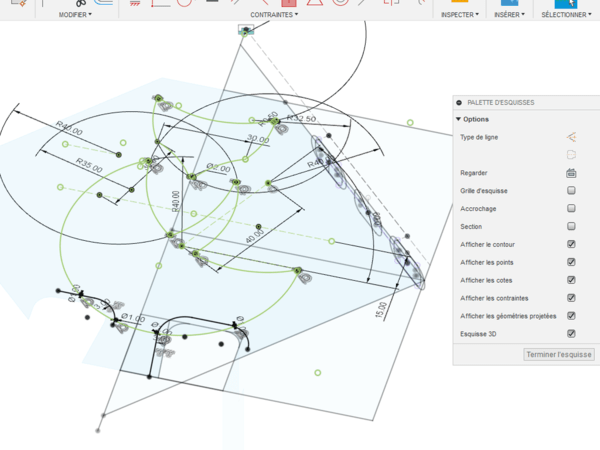Select the trim scissors tool

pyautogui.click(x=79, y=4)
